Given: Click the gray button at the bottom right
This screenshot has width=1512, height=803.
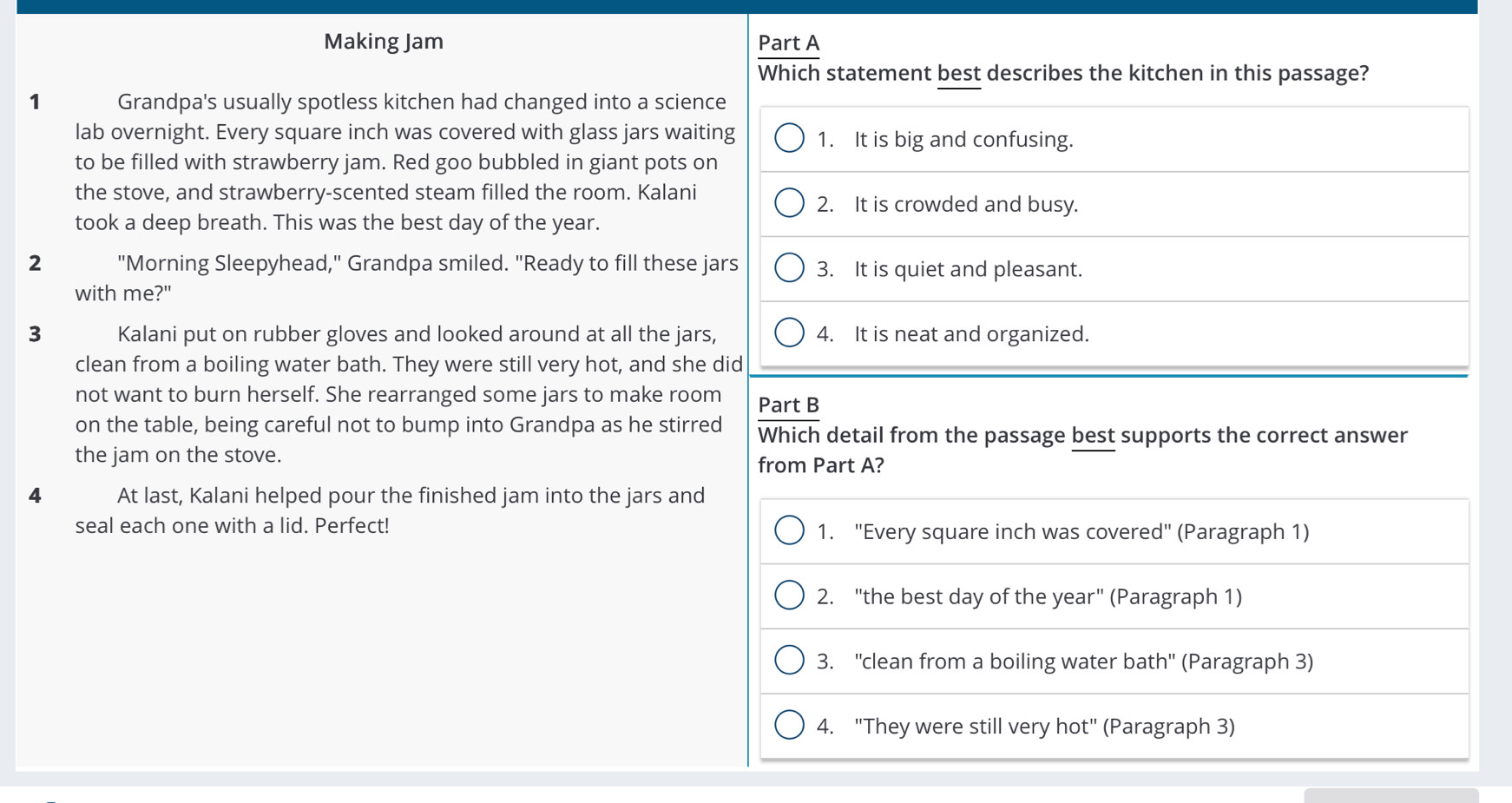Looking at the screenshot, I should (1390, 795).
